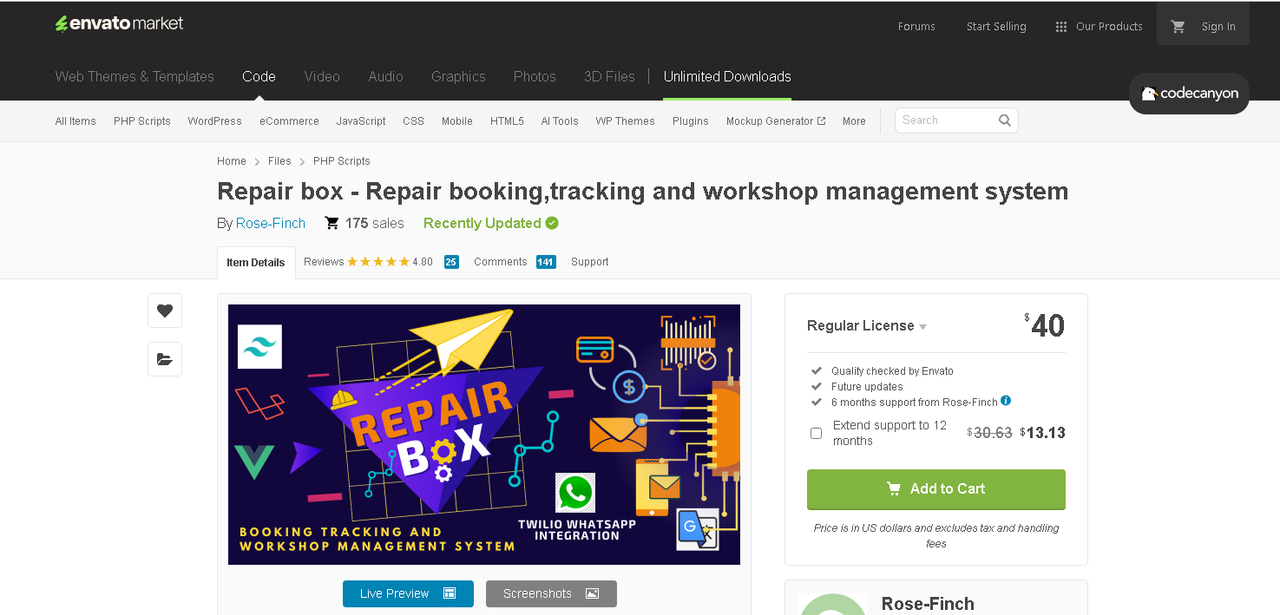Image resolution: width=1280 pixels, height=615 pixels.
Task: Click the Mockup Generator external link icon
Action: (x=821, y=121)
